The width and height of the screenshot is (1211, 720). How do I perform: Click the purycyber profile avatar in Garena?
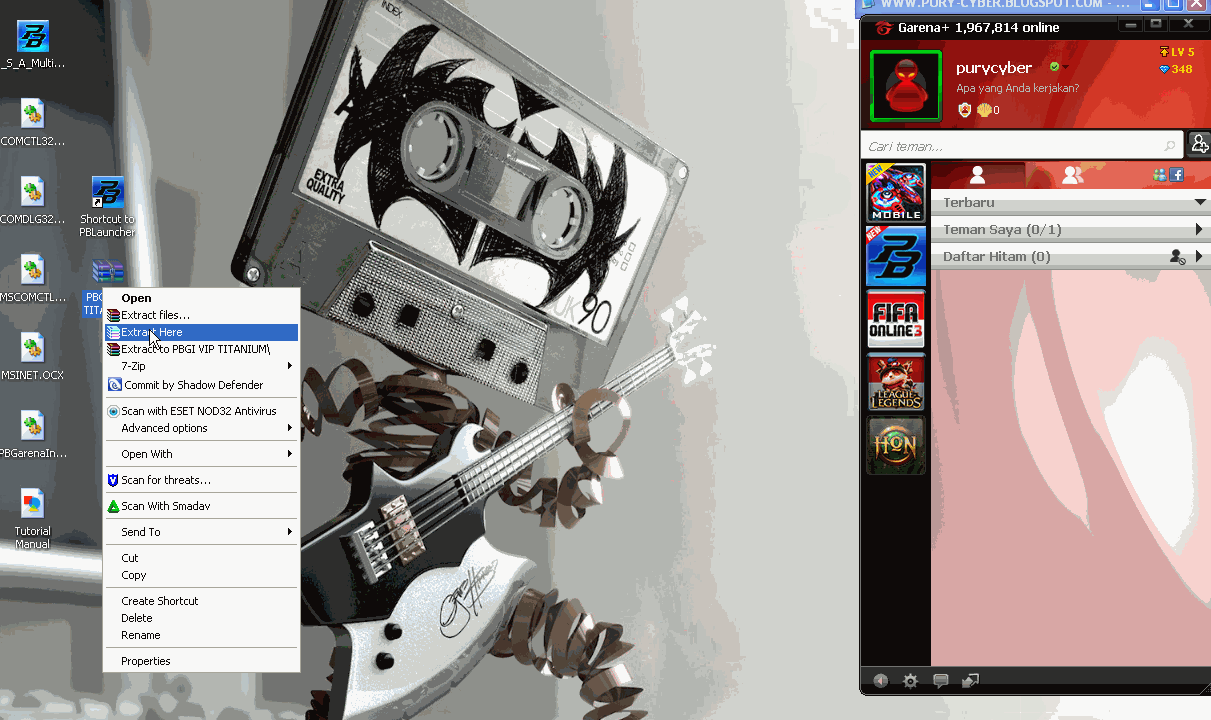(x=905, y=85)
